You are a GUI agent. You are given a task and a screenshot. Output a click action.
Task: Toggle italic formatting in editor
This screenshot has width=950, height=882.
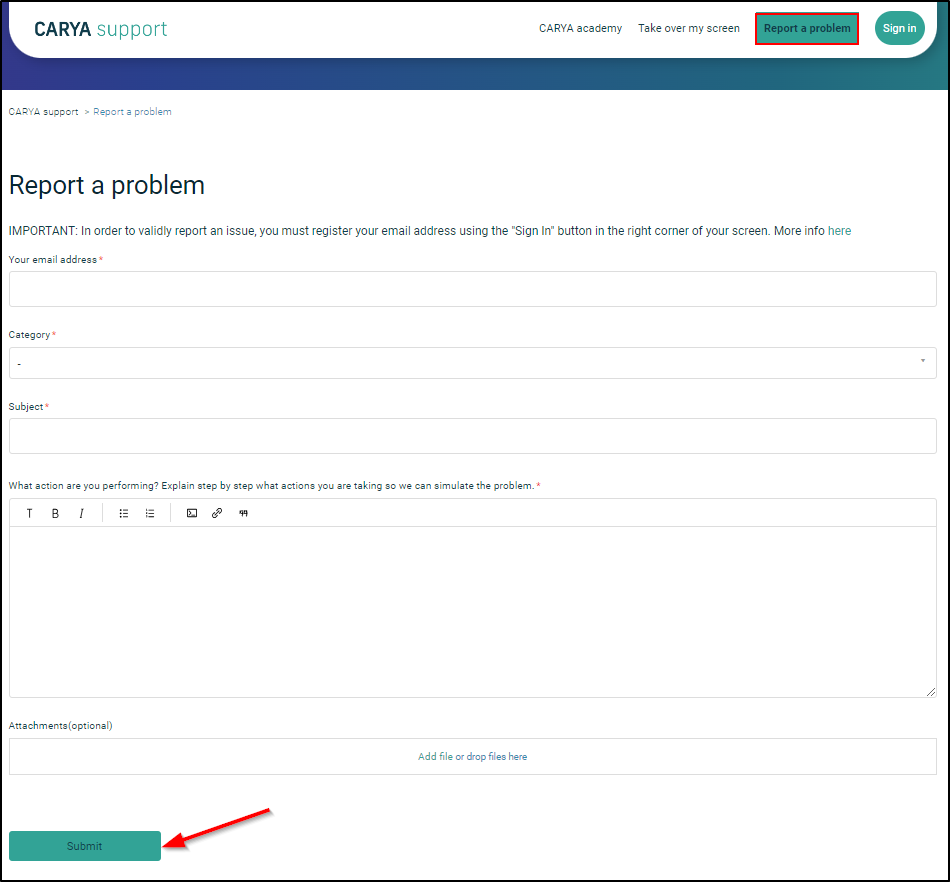point(81,513)
